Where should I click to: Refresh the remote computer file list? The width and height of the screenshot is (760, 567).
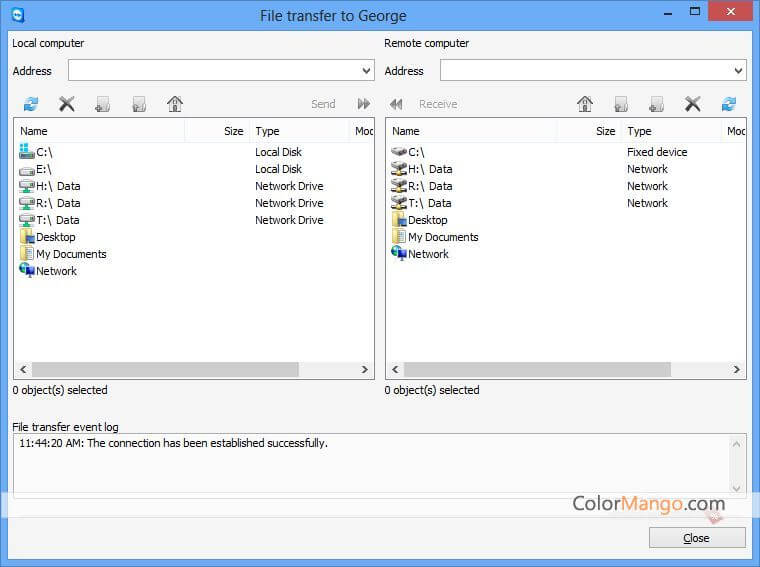(729, 104)
